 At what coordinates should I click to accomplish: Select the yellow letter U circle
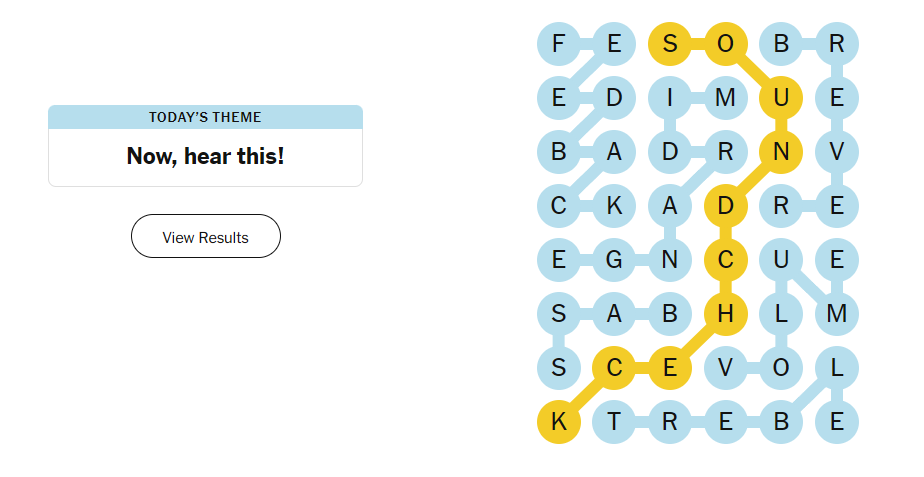click(781, 98)
